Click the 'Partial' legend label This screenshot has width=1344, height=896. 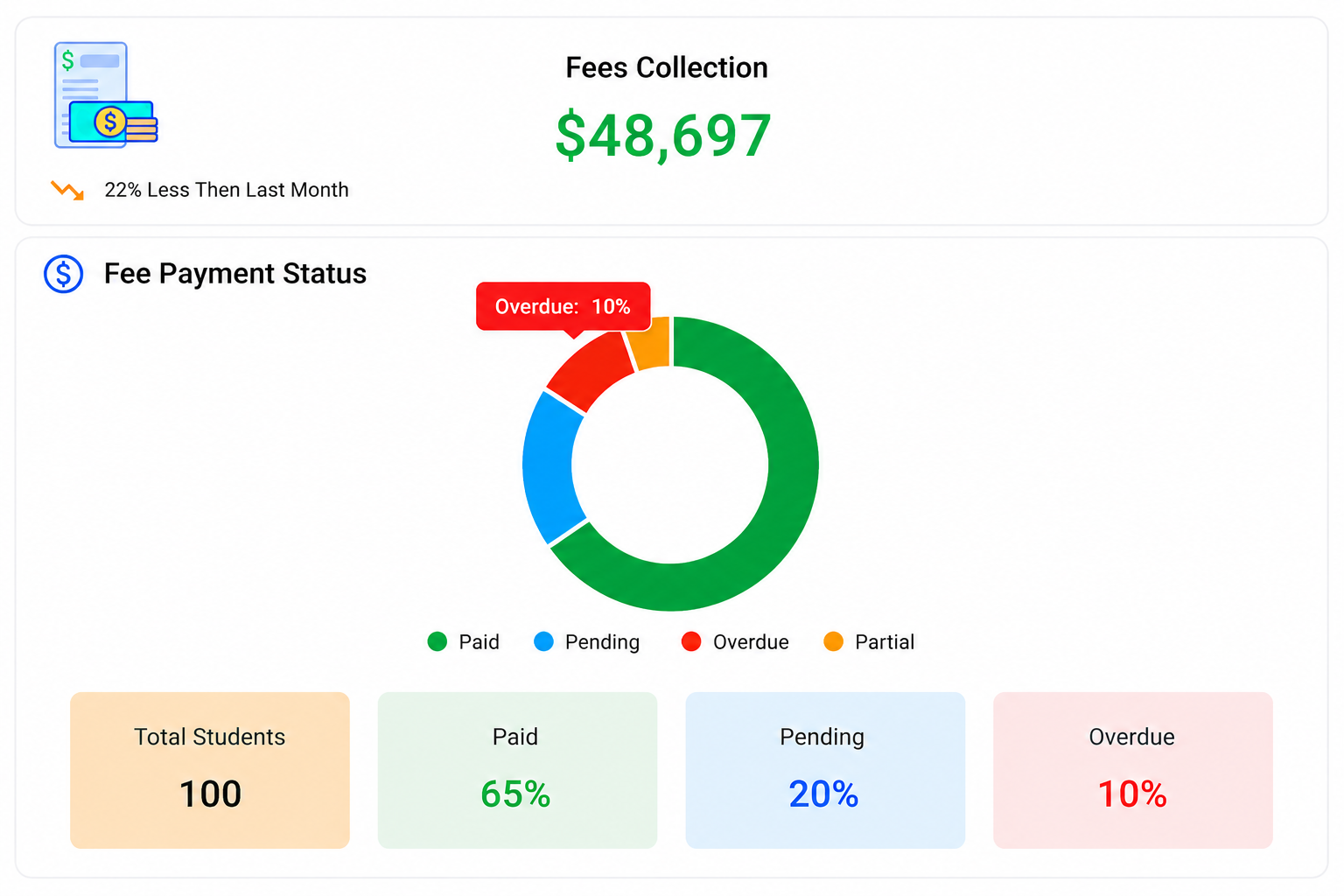(x=885, y=642)
